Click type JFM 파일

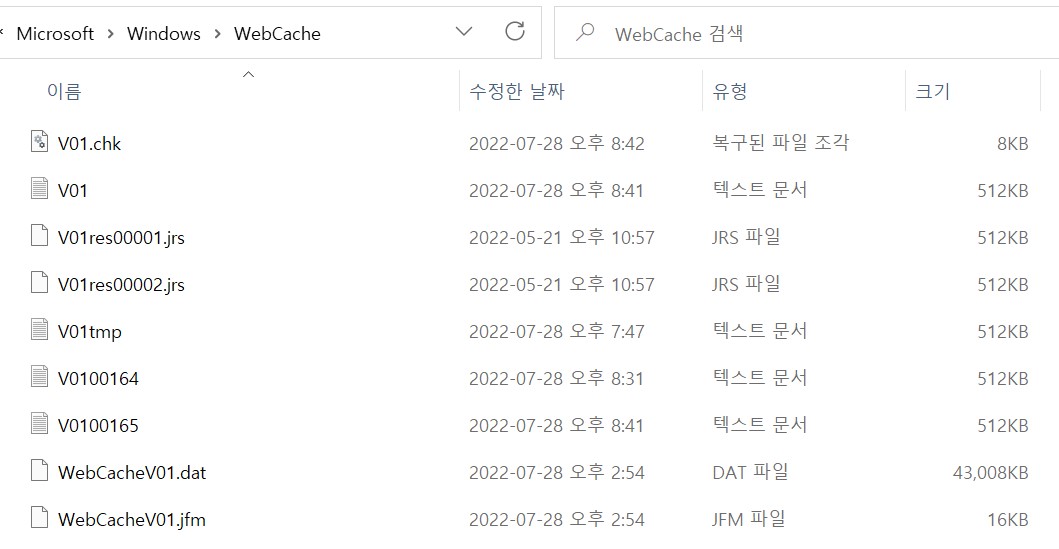point(748,519)
